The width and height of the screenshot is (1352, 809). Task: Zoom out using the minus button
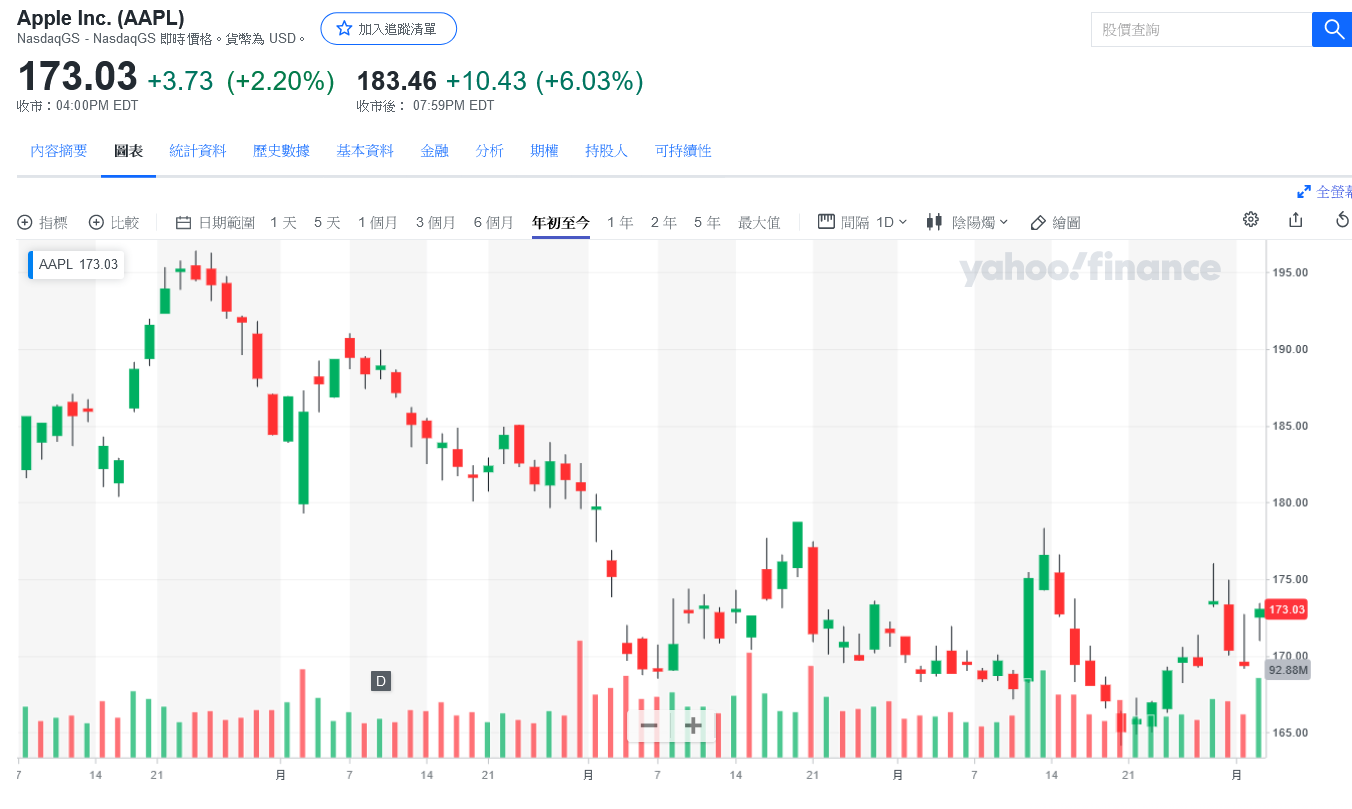click(649, 725)
